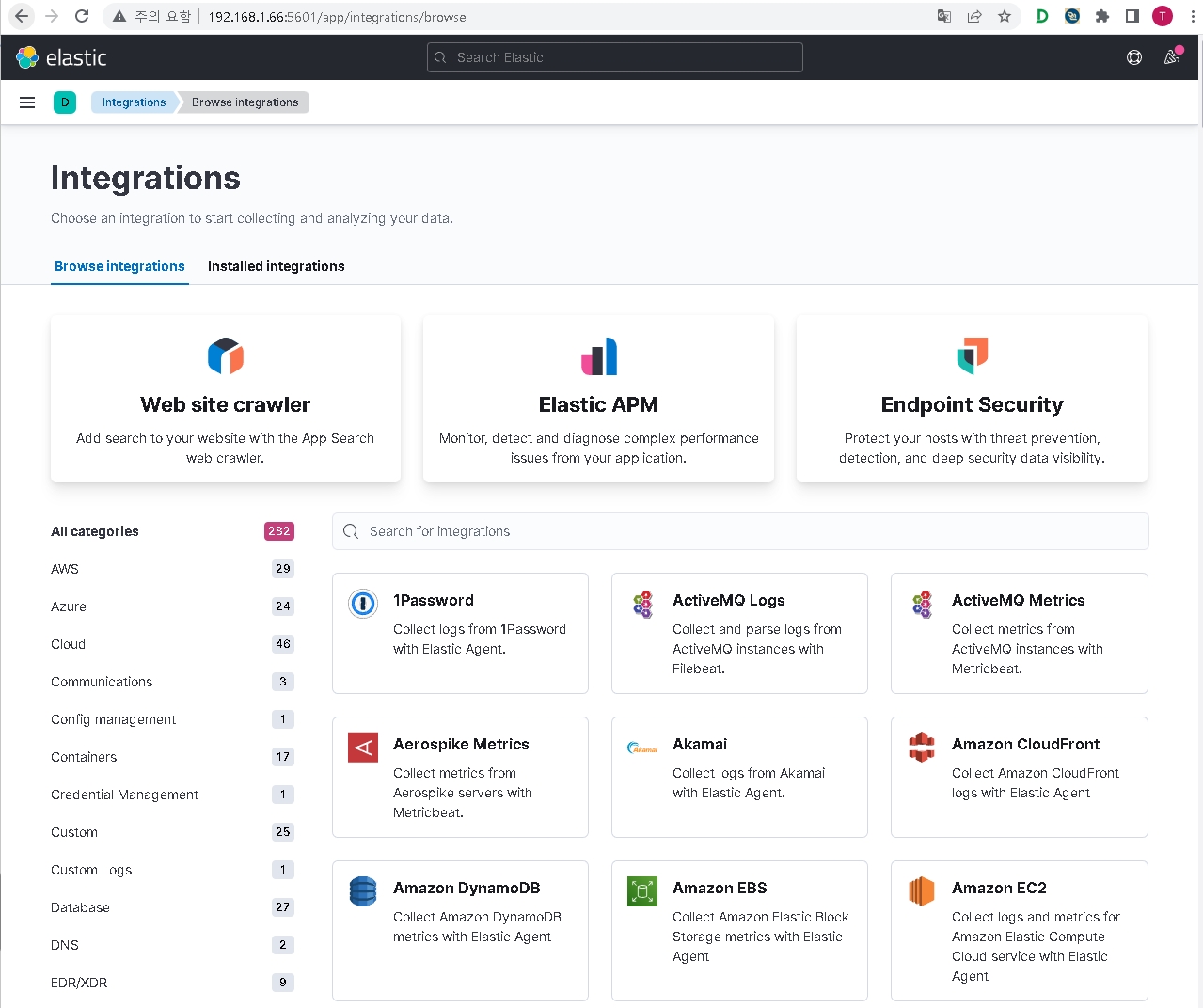This screenshot has height=1008, width=1203.
Task: Click the ActiveMQ Metrics icon
Action: click(922, 604)
